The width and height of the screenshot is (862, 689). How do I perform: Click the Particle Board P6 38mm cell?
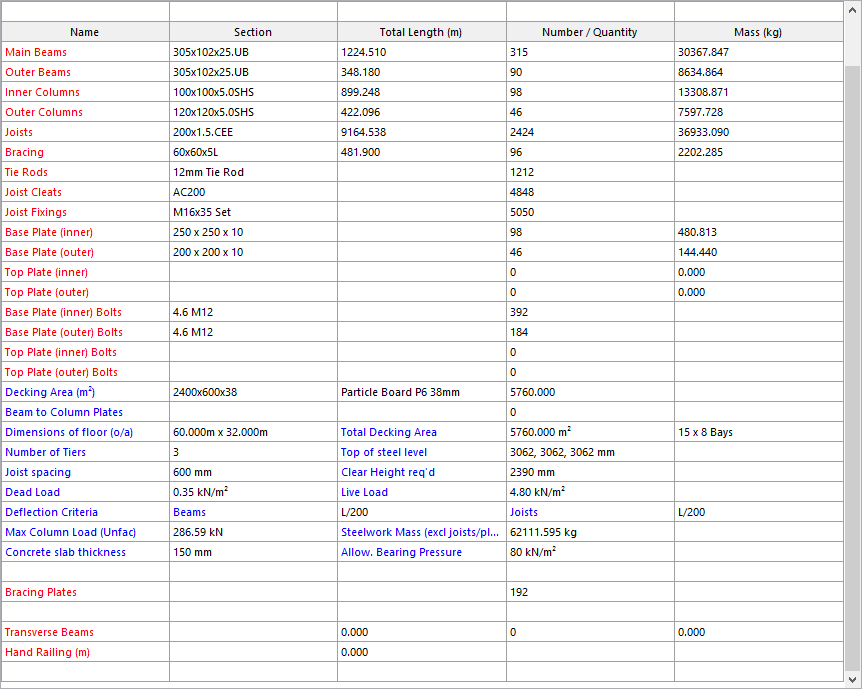tap(422, 392)
